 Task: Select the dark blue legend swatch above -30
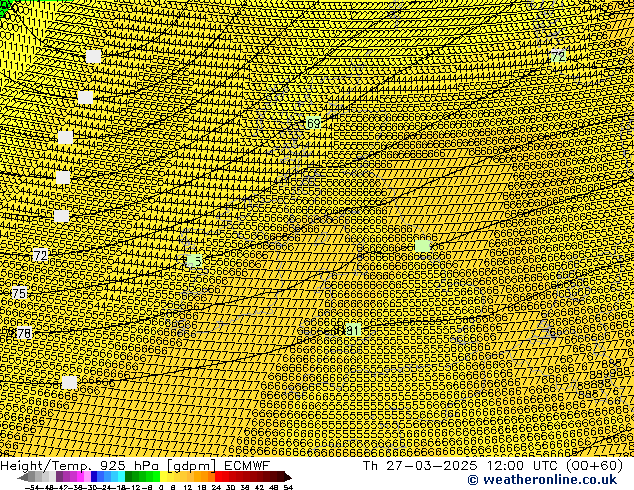coord(94,477)
